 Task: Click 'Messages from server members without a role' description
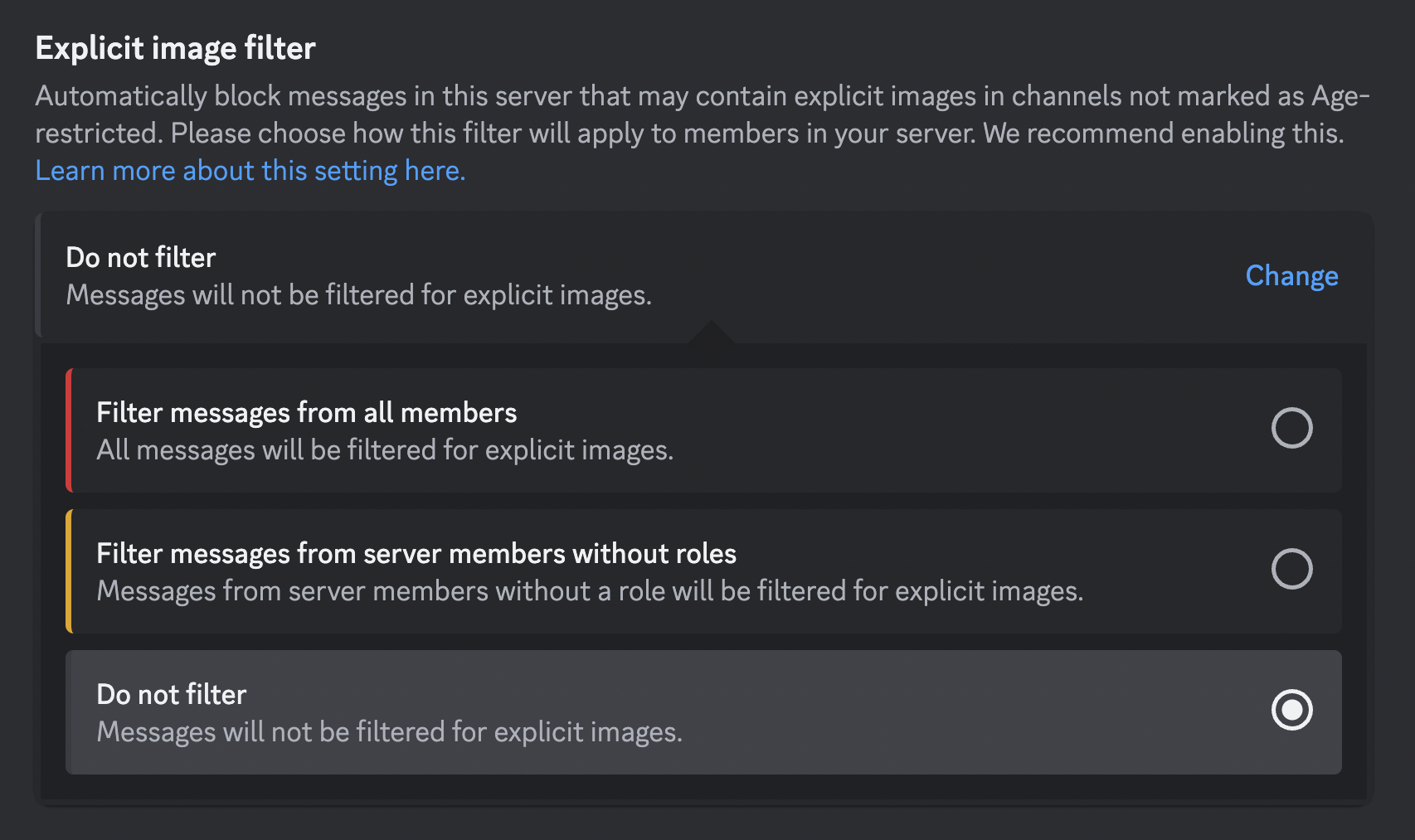(589, 591)
